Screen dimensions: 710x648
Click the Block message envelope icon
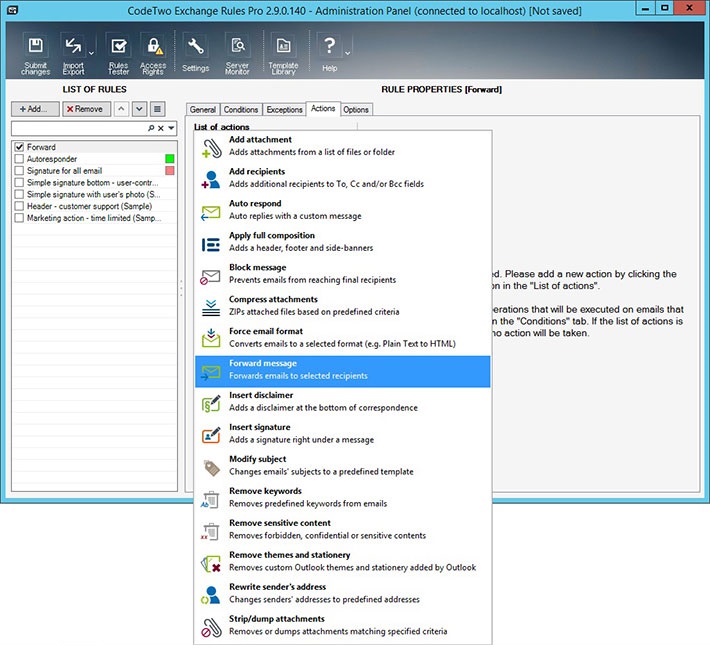pyautogui.click(x=211, y=276)
